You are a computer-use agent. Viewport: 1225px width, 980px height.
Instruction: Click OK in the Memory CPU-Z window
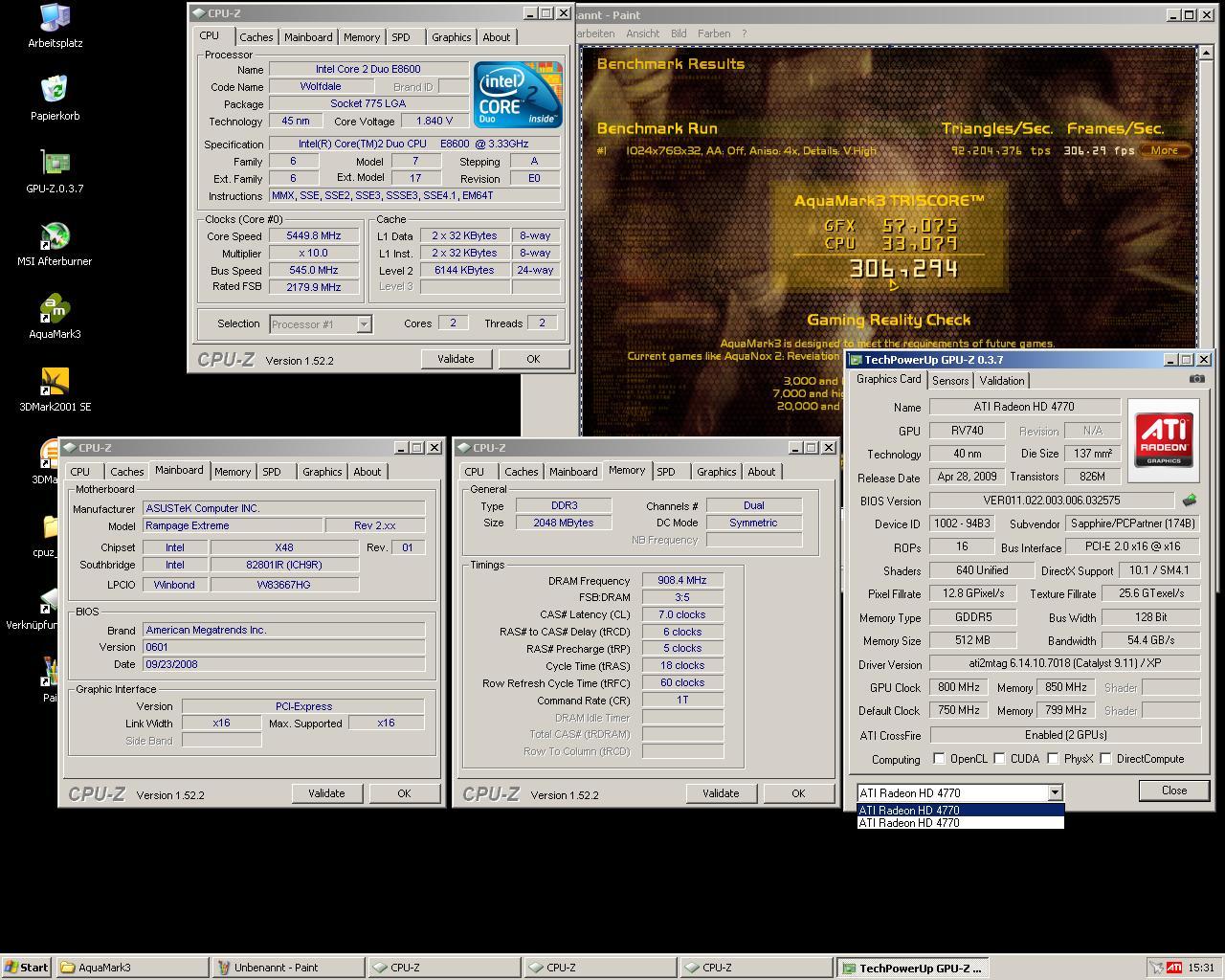tap(798, 793)
